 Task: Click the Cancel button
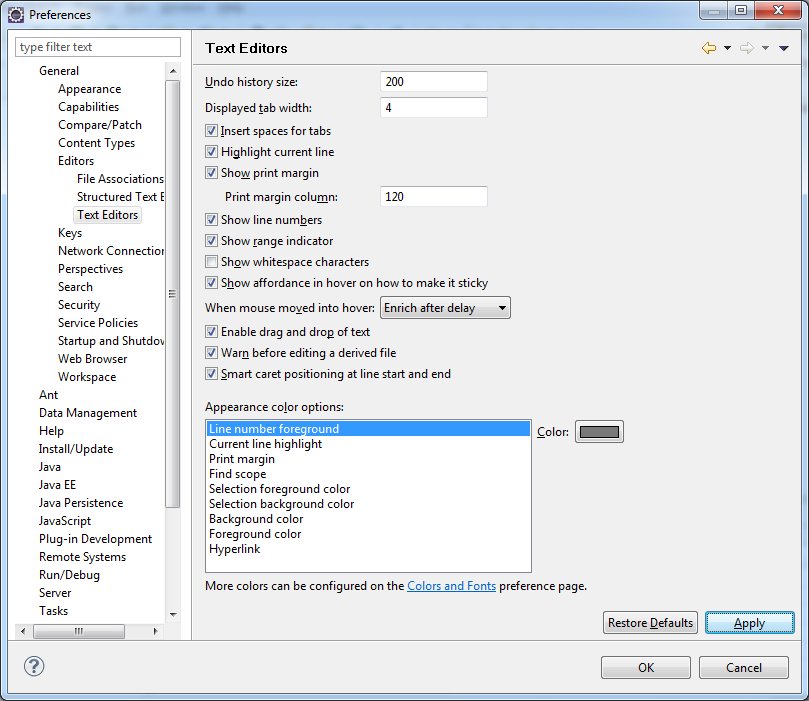743,667
